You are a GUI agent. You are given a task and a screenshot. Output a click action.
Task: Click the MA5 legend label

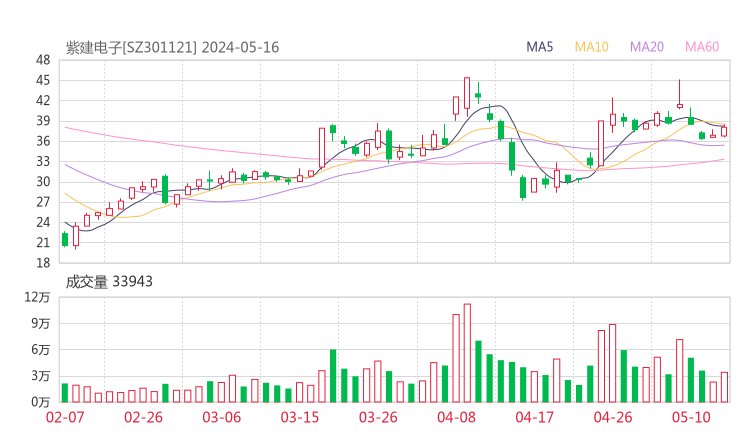click(539, 47)
